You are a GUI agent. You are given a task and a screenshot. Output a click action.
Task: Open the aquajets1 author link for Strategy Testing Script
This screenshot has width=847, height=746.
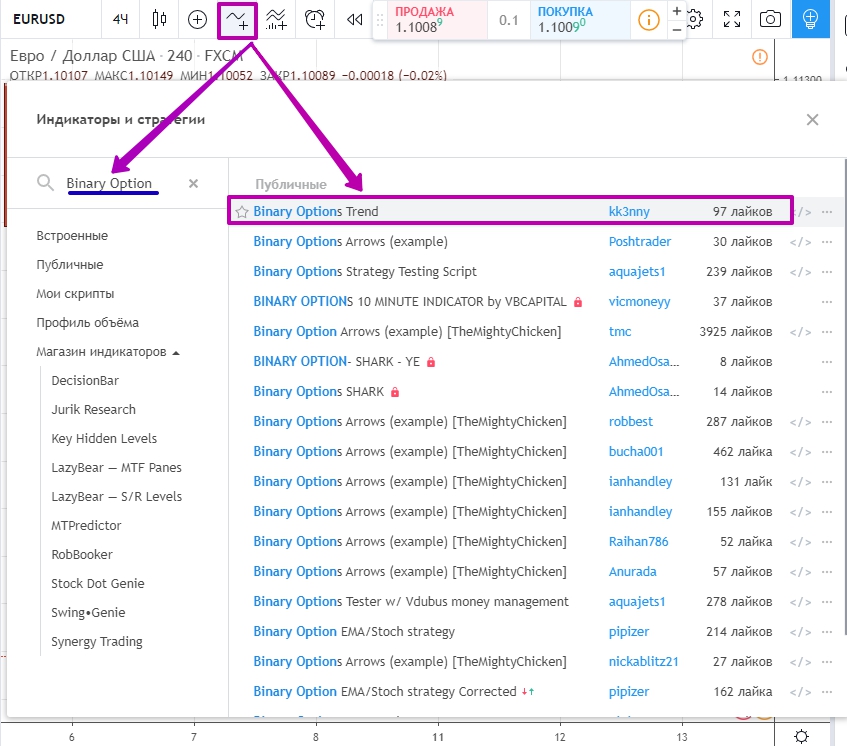(637, 272)
